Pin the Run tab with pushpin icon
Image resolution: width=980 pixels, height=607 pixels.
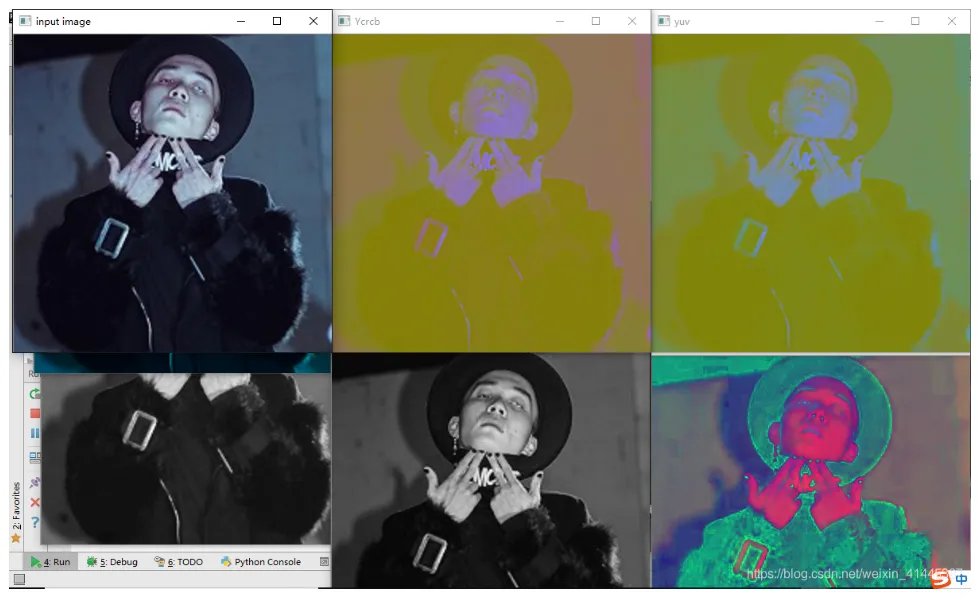[x=35, y=482]
